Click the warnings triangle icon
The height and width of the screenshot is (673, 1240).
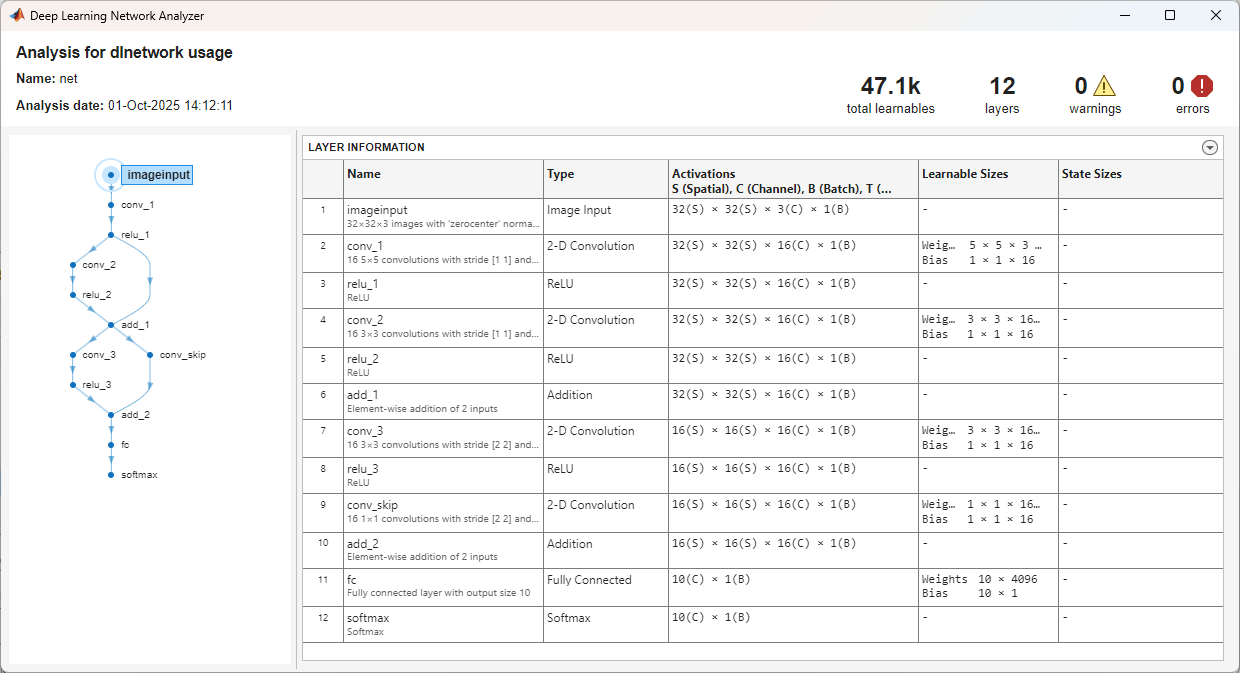click(1104, 86)
